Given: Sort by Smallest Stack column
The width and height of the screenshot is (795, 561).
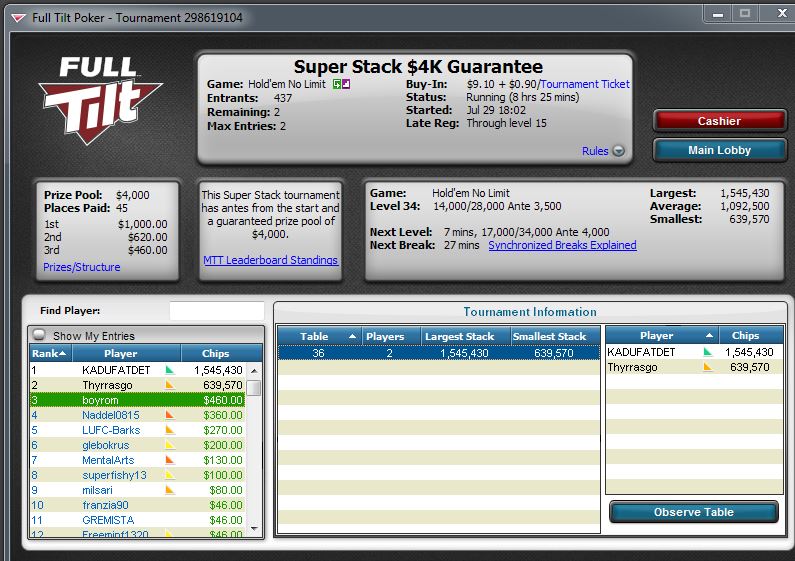Looking at the screenshot, I should [555, 336].
